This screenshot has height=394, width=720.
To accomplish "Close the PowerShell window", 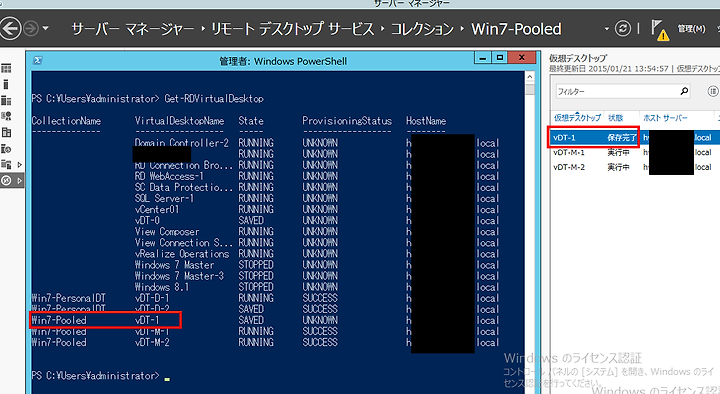I will (x=521, y=58).
